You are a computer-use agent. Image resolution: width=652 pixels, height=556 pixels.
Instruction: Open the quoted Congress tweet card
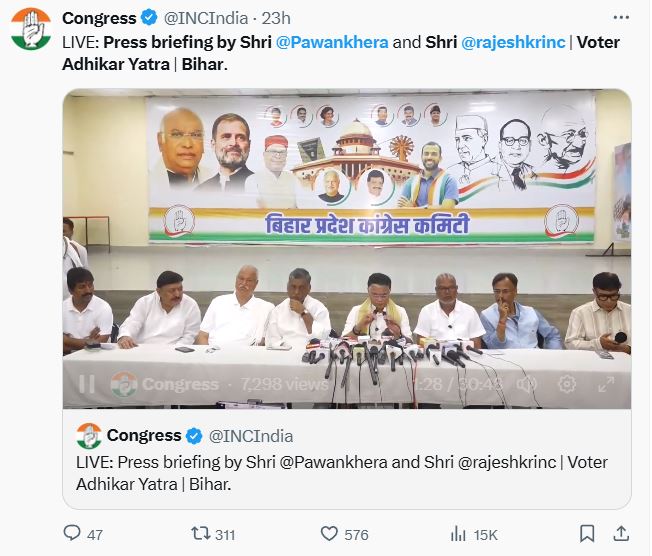[347, 459]
